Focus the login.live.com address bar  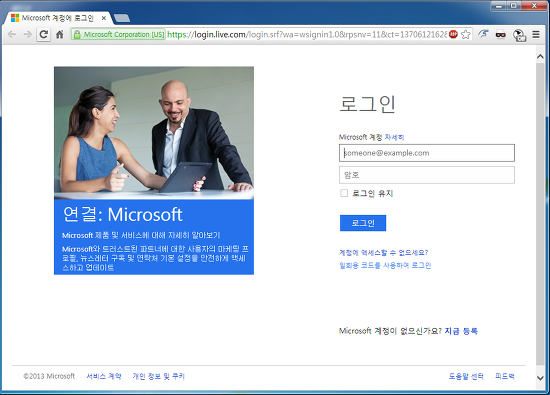click(x=307, y=34)
